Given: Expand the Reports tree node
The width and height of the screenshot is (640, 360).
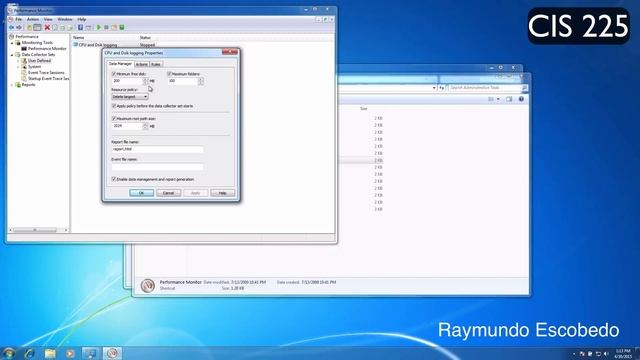Looking at the screenshot, I should [12, 84].
